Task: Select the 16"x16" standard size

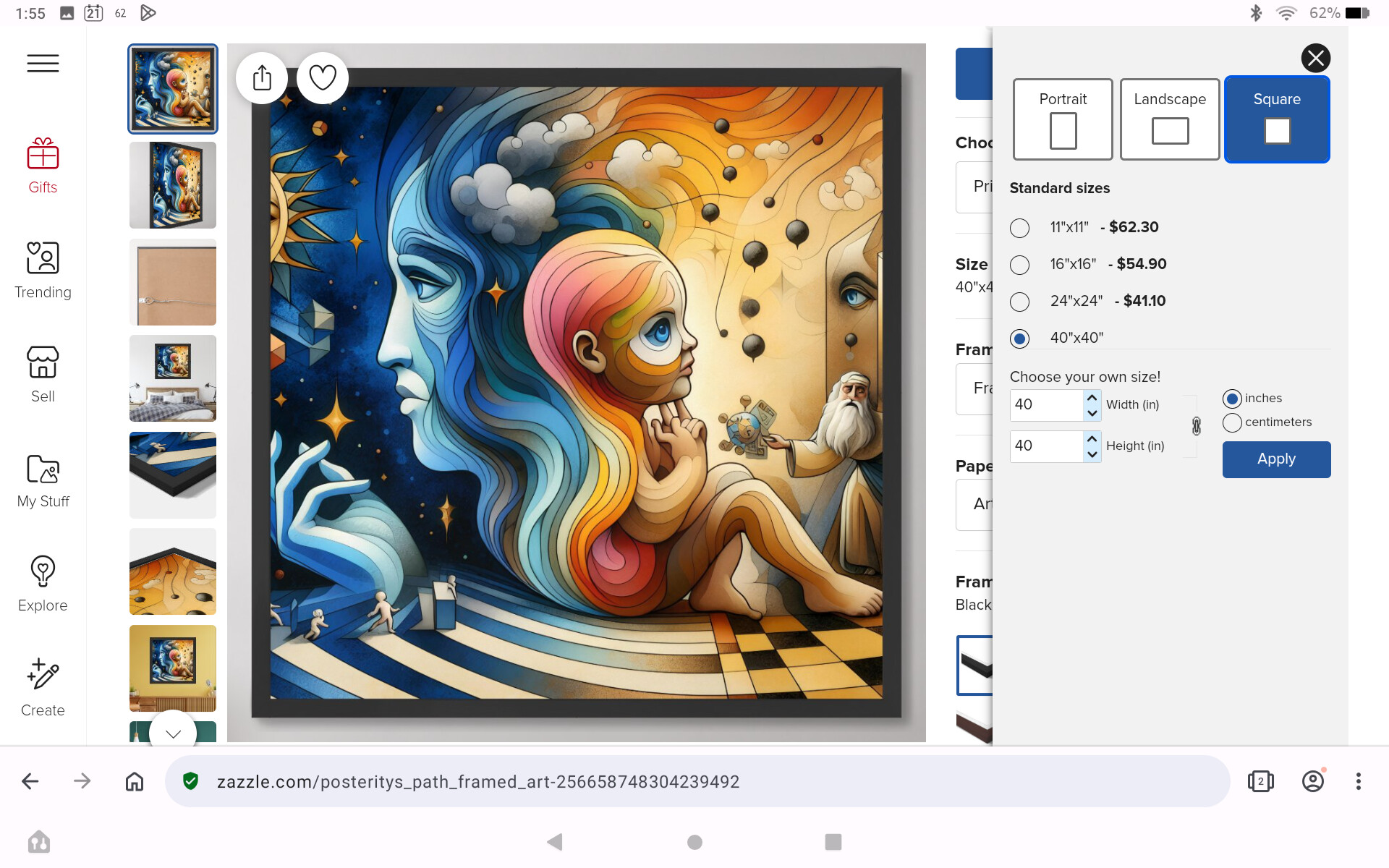Action: (1019, 265)
